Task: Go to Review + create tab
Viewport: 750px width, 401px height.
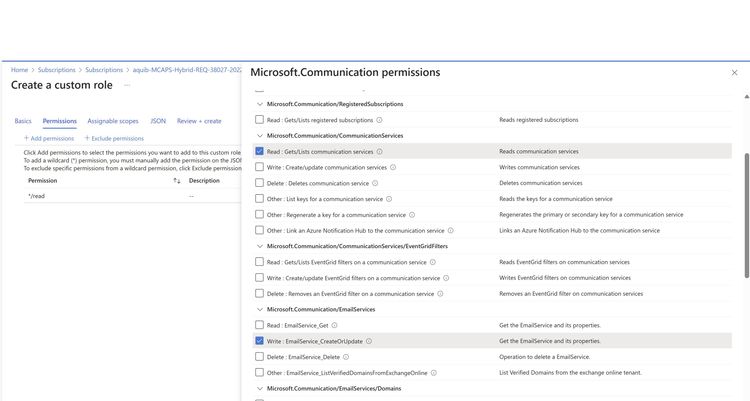Action: click(x=199, y=121)
